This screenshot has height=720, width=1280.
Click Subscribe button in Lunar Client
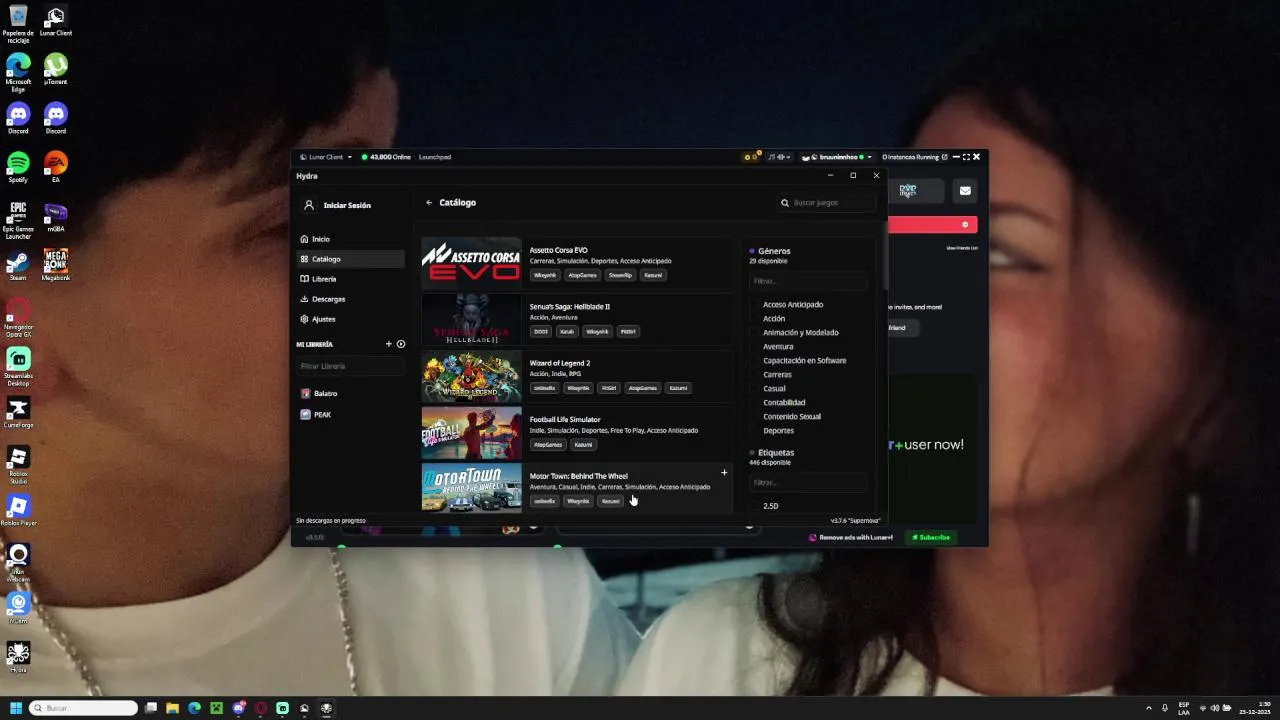pyautogui.click(x=931, y=537)
